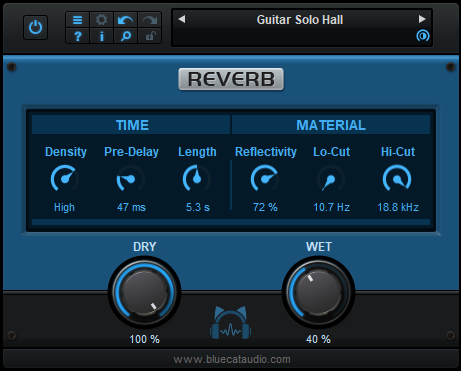Viewport: 461px width, 371px height.
Task: Click the Blue Cat headphones logo
Action: 231,322
